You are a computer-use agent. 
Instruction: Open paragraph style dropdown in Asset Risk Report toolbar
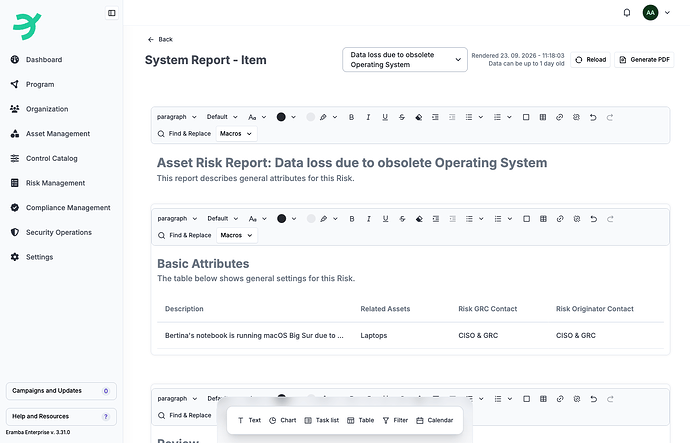click(x=176, y=117)
